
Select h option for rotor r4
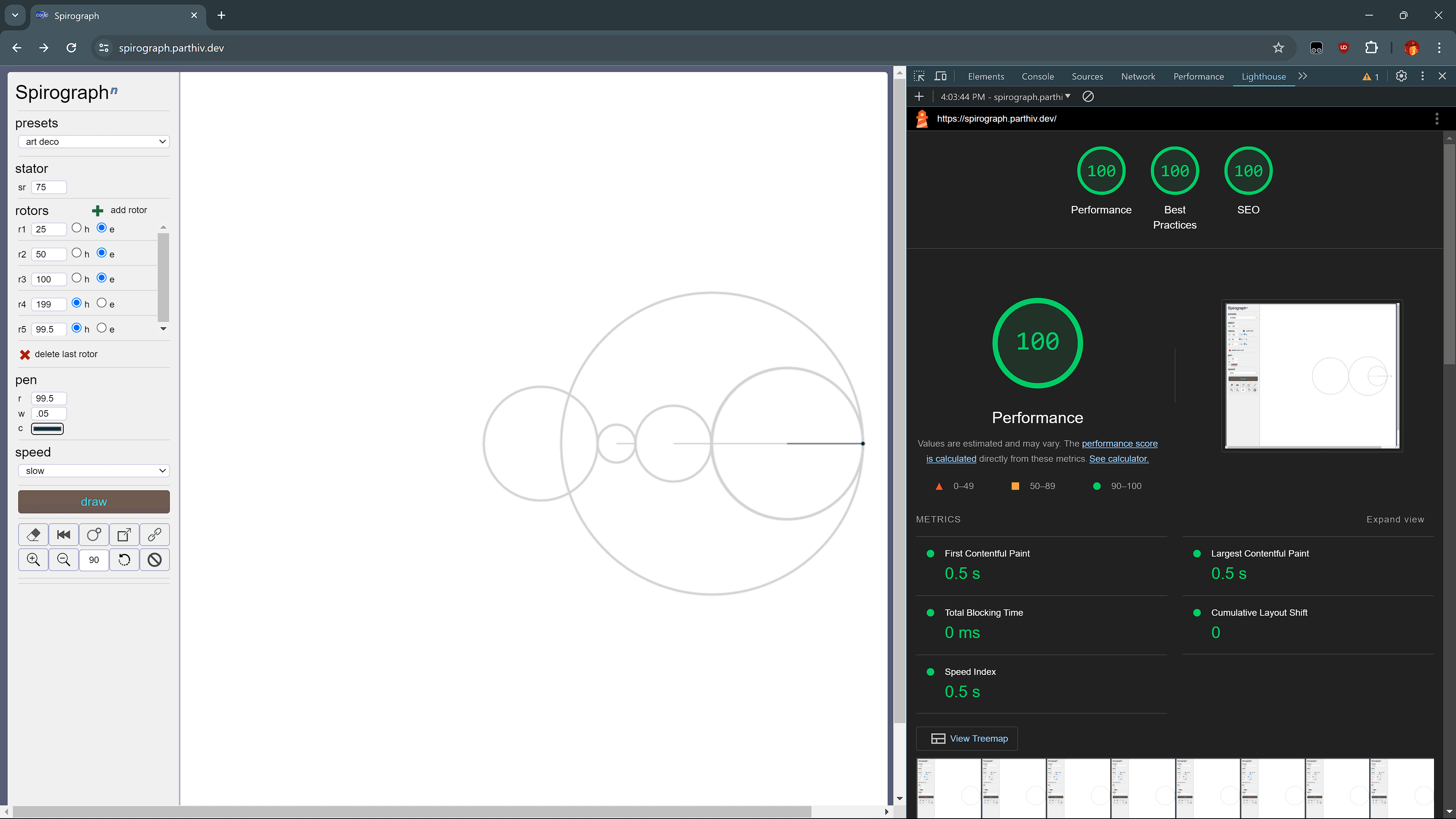click(77, 303)
